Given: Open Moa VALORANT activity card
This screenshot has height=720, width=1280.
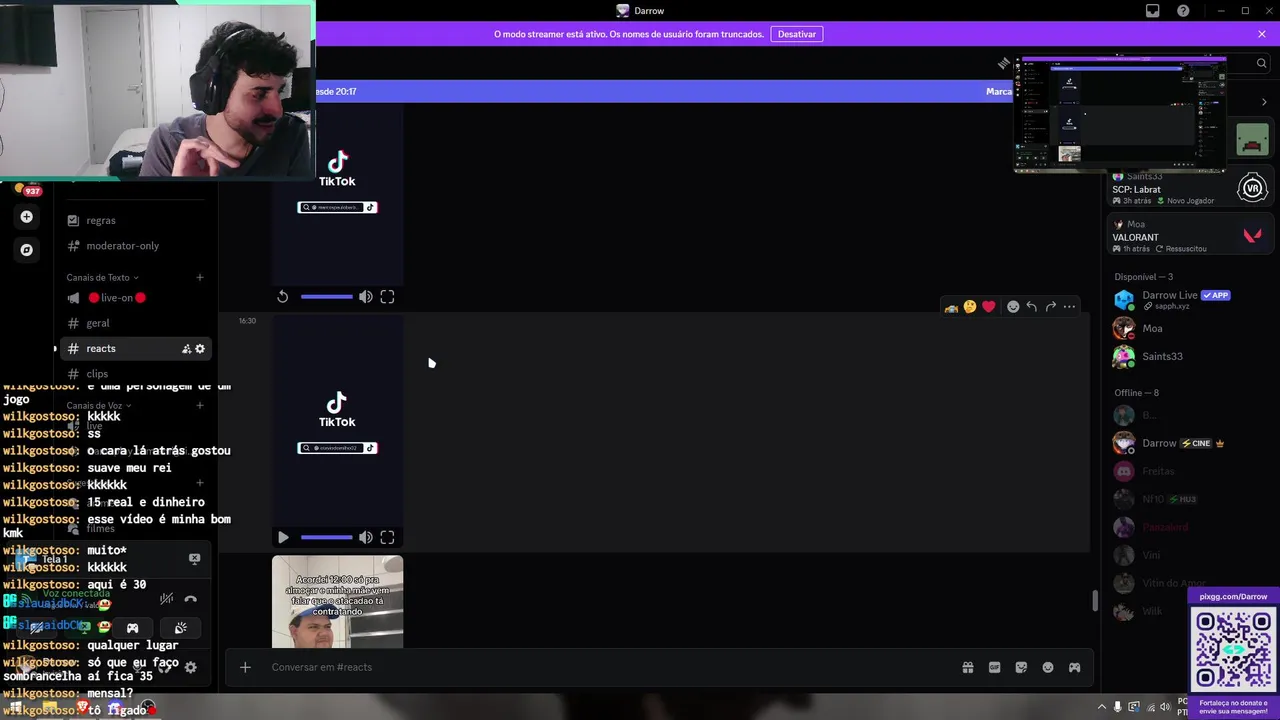Looking at the screenshot, I should coord(1190,236).
